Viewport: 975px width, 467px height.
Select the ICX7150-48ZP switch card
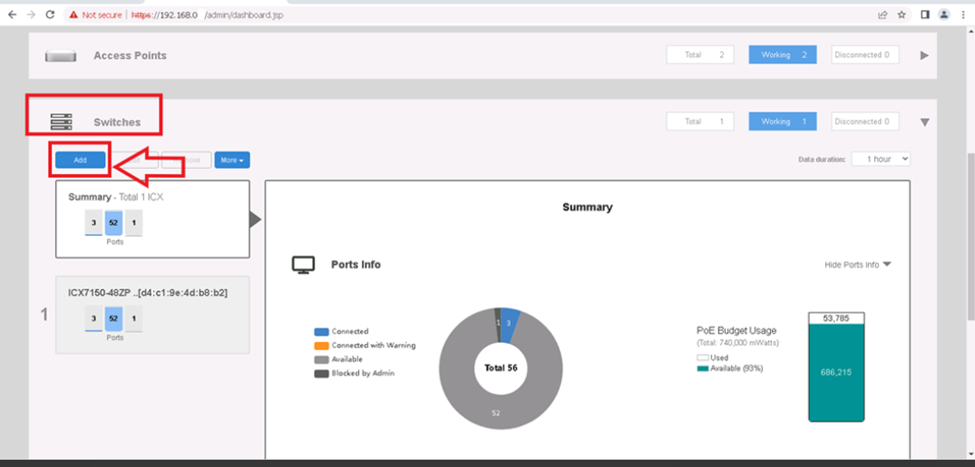[152, 314]
